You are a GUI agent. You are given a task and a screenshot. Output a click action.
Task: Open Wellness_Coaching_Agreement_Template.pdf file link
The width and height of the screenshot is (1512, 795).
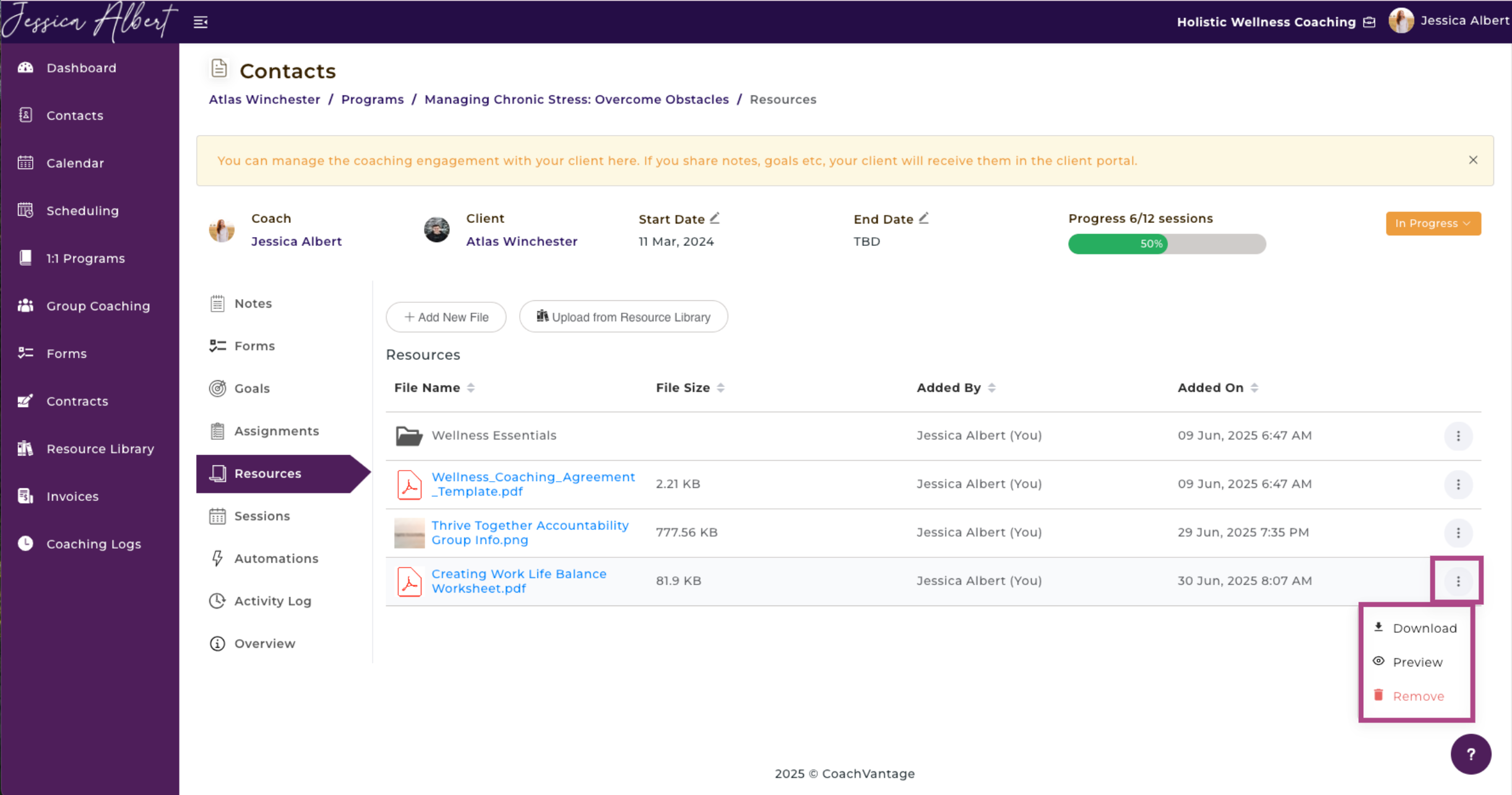(x=533, y=484)
